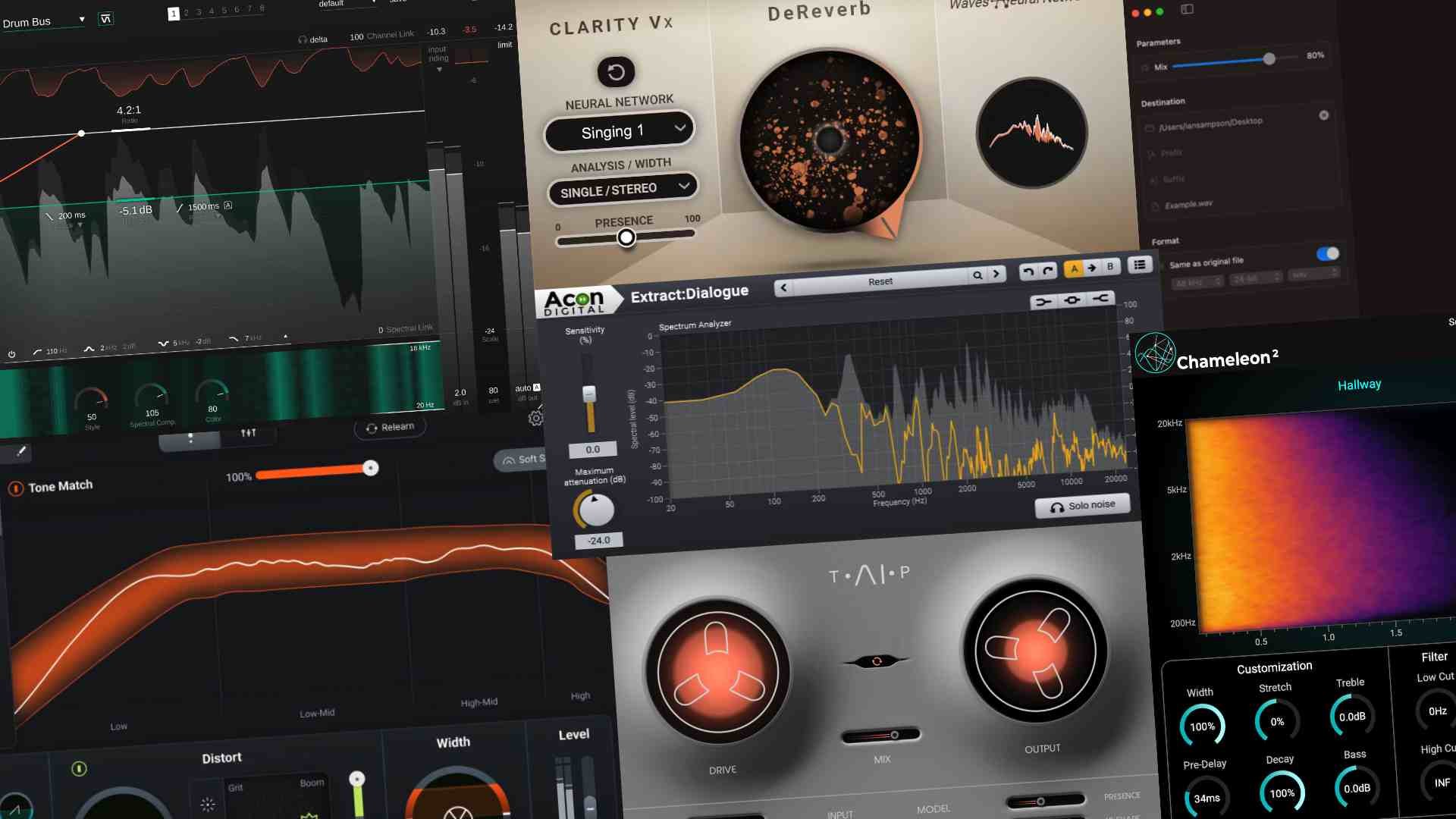Click the Sensitivity value field 0.0
Image resolution: width=1456 pixels, height=819 pixels.
(592, 450)
